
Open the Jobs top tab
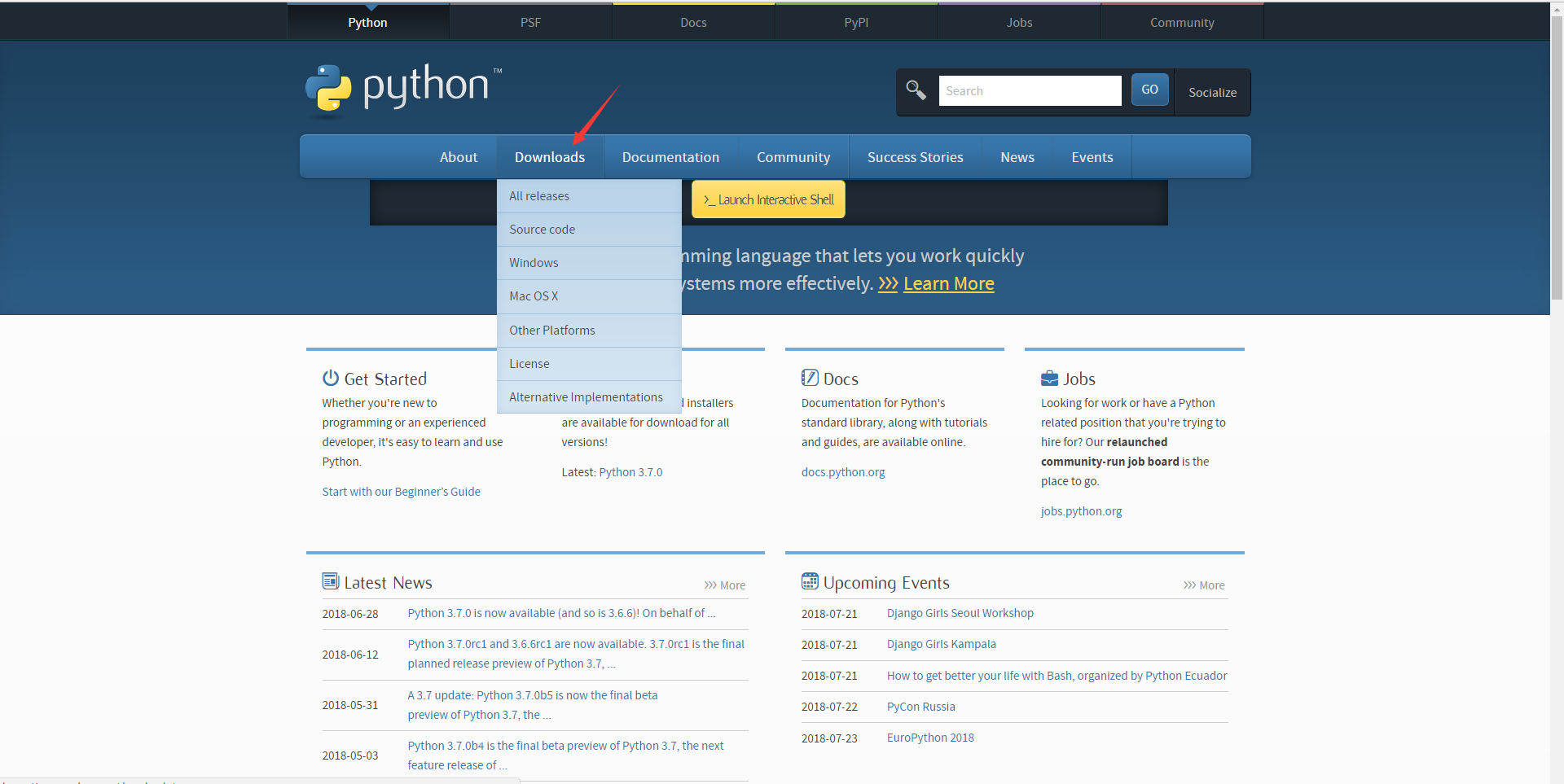[1019, 22]
